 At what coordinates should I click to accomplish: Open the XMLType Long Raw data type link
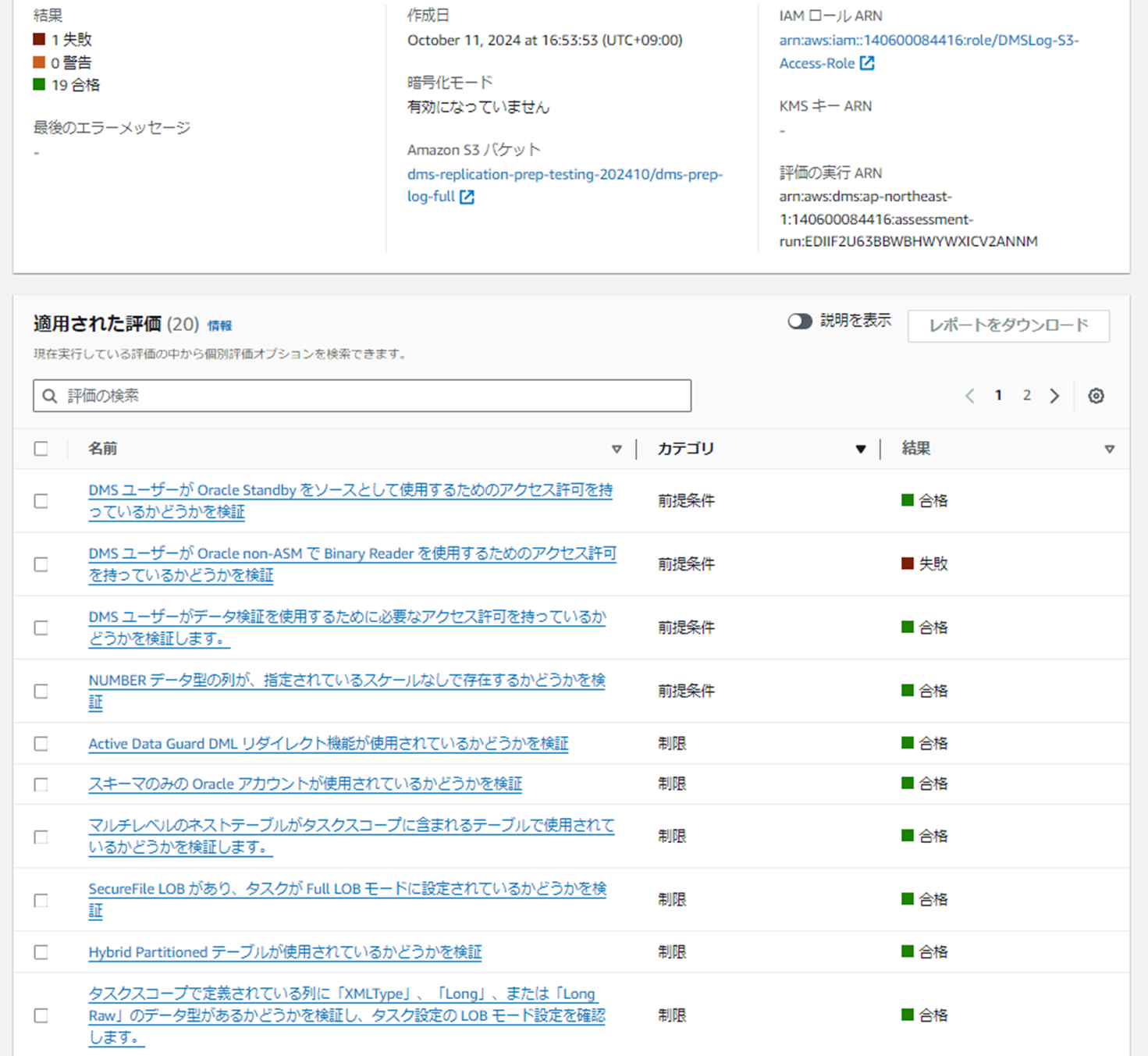pos(347,1015)
